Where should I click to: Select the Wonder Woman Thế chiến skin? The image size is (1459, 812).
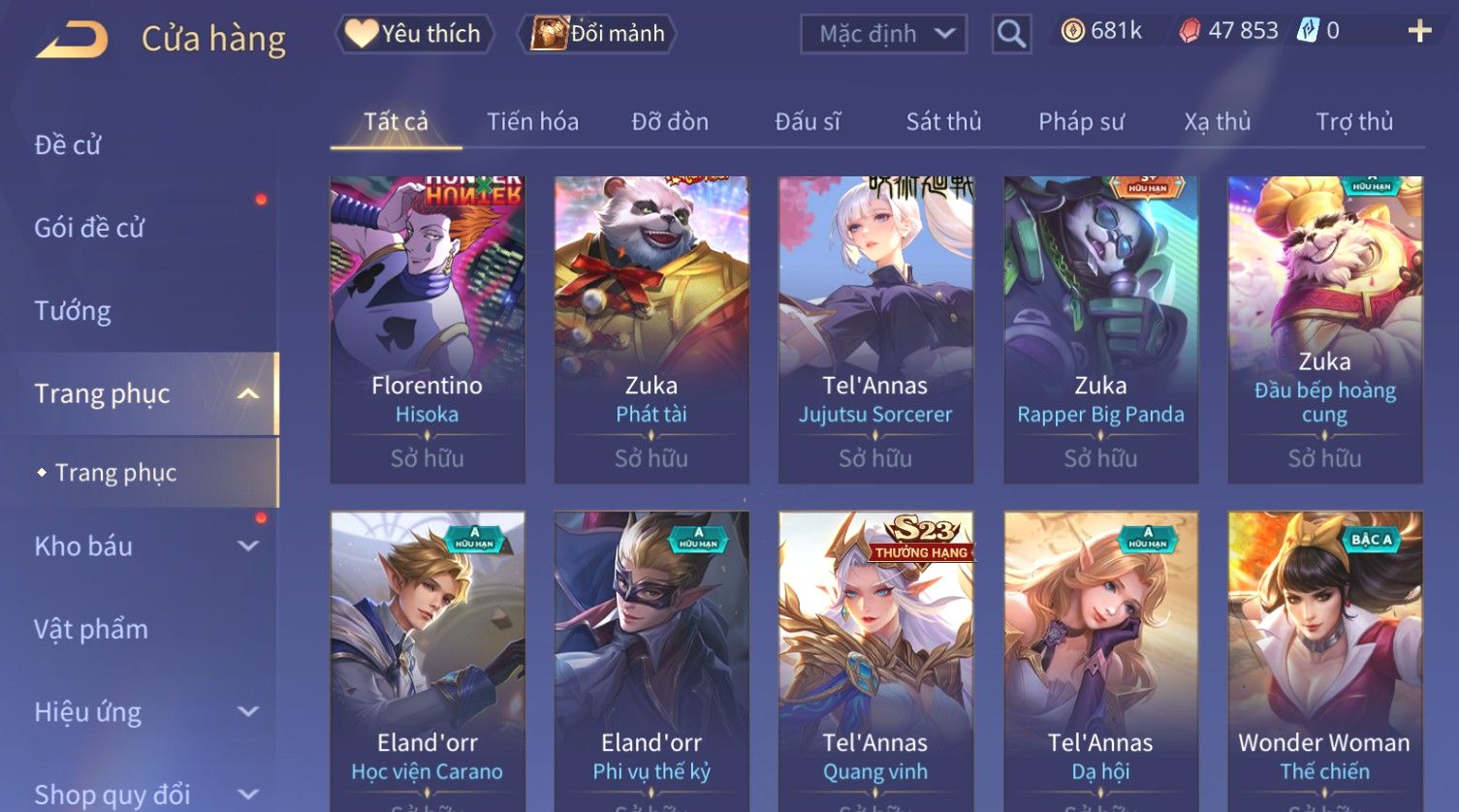(1324, 661)
